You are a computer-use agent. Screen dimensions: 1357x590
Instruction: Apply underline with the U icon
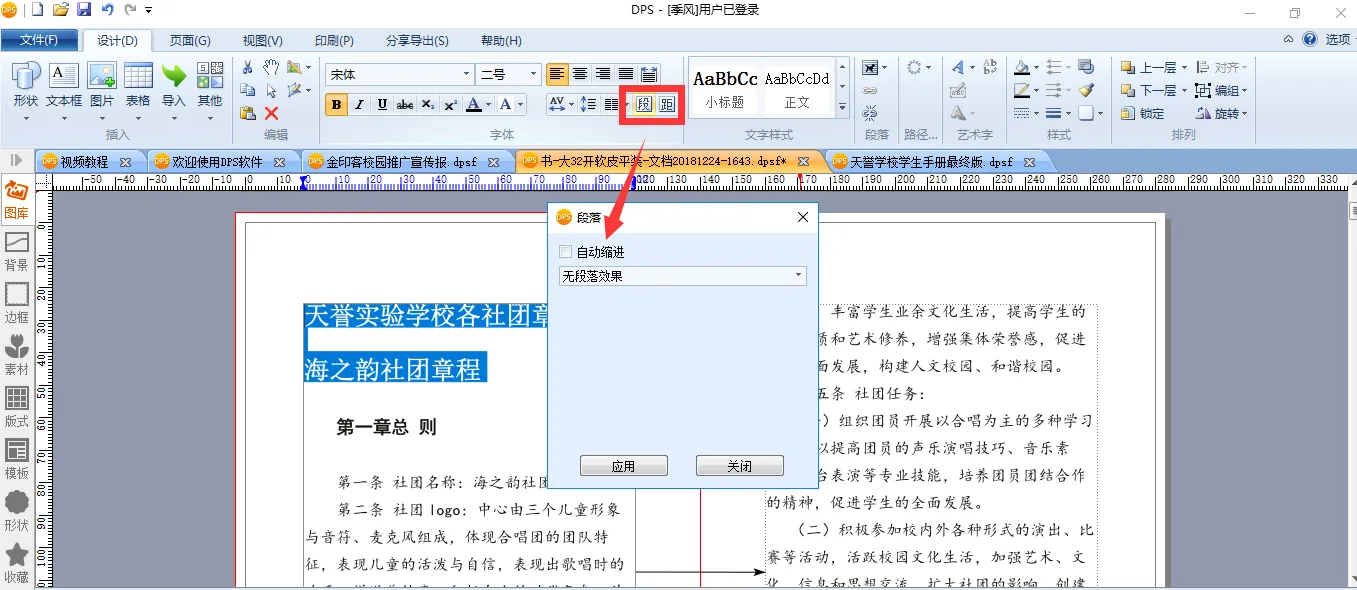click(382, 105)
